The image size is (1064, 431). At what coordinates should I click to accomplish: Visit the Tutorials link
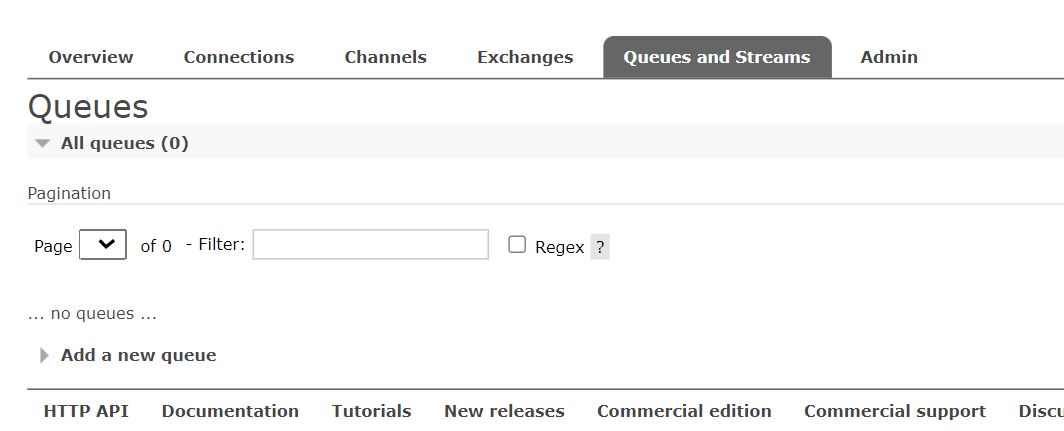click(x=371, y=411)
